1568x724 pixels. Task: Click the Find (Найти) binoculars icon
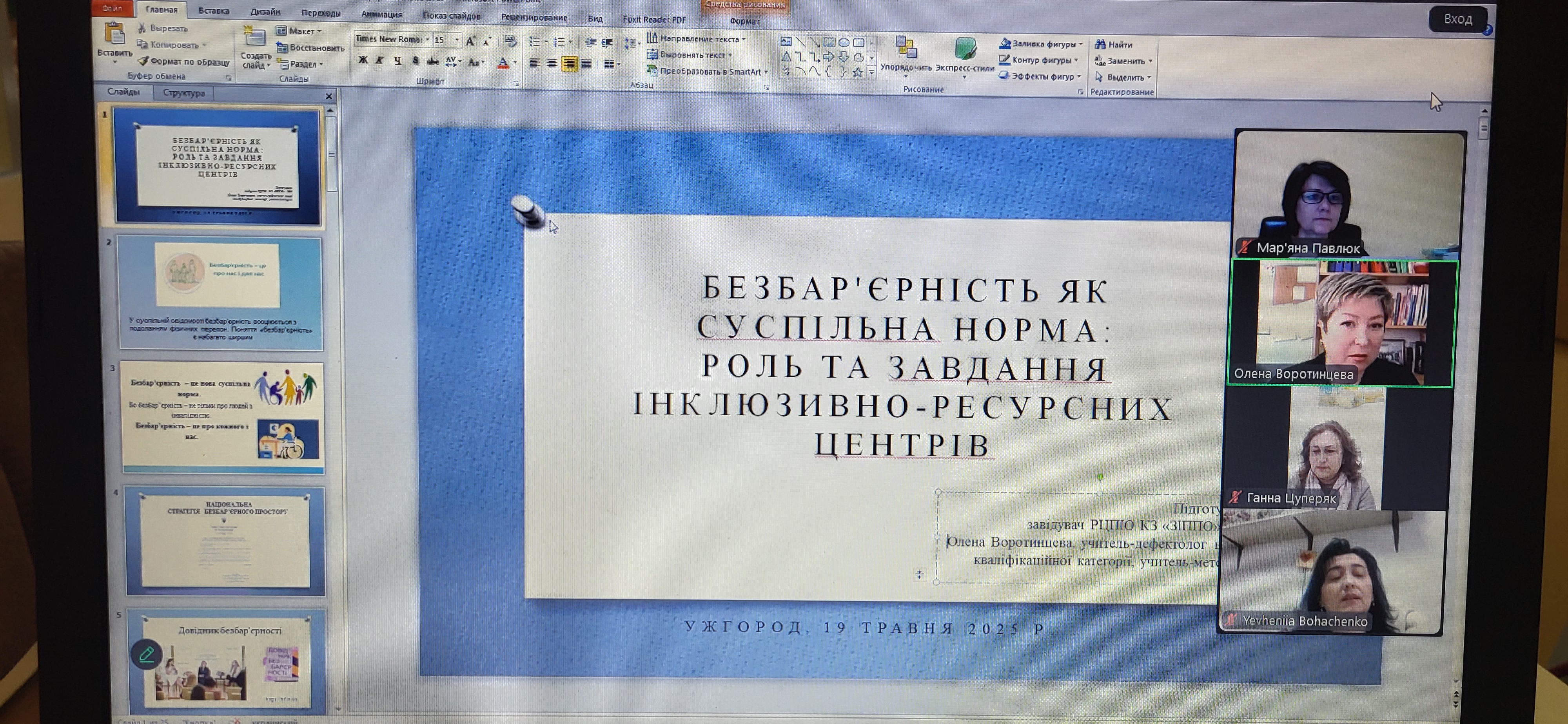[1100, 44]
